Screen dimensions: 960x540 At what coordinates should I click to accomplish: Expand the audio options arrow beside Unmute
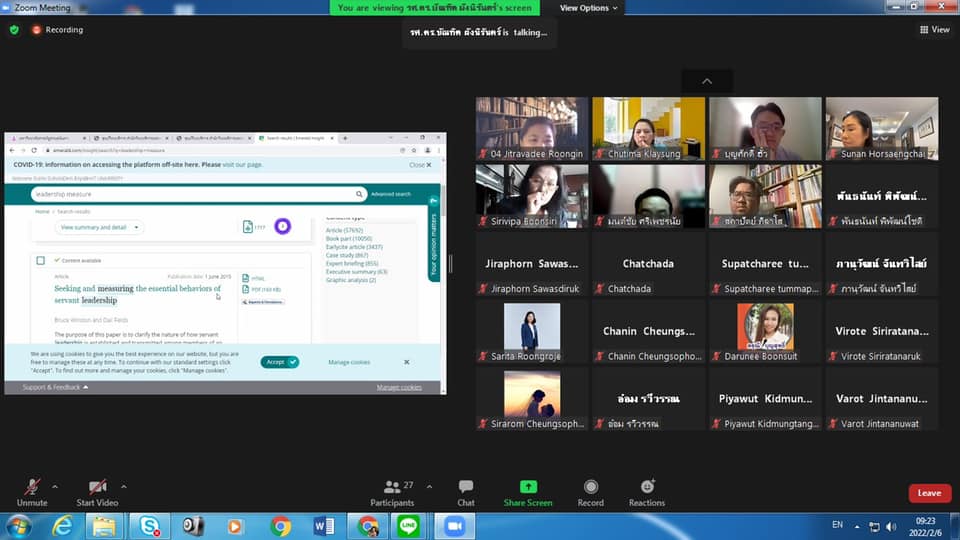pos(54,487)
